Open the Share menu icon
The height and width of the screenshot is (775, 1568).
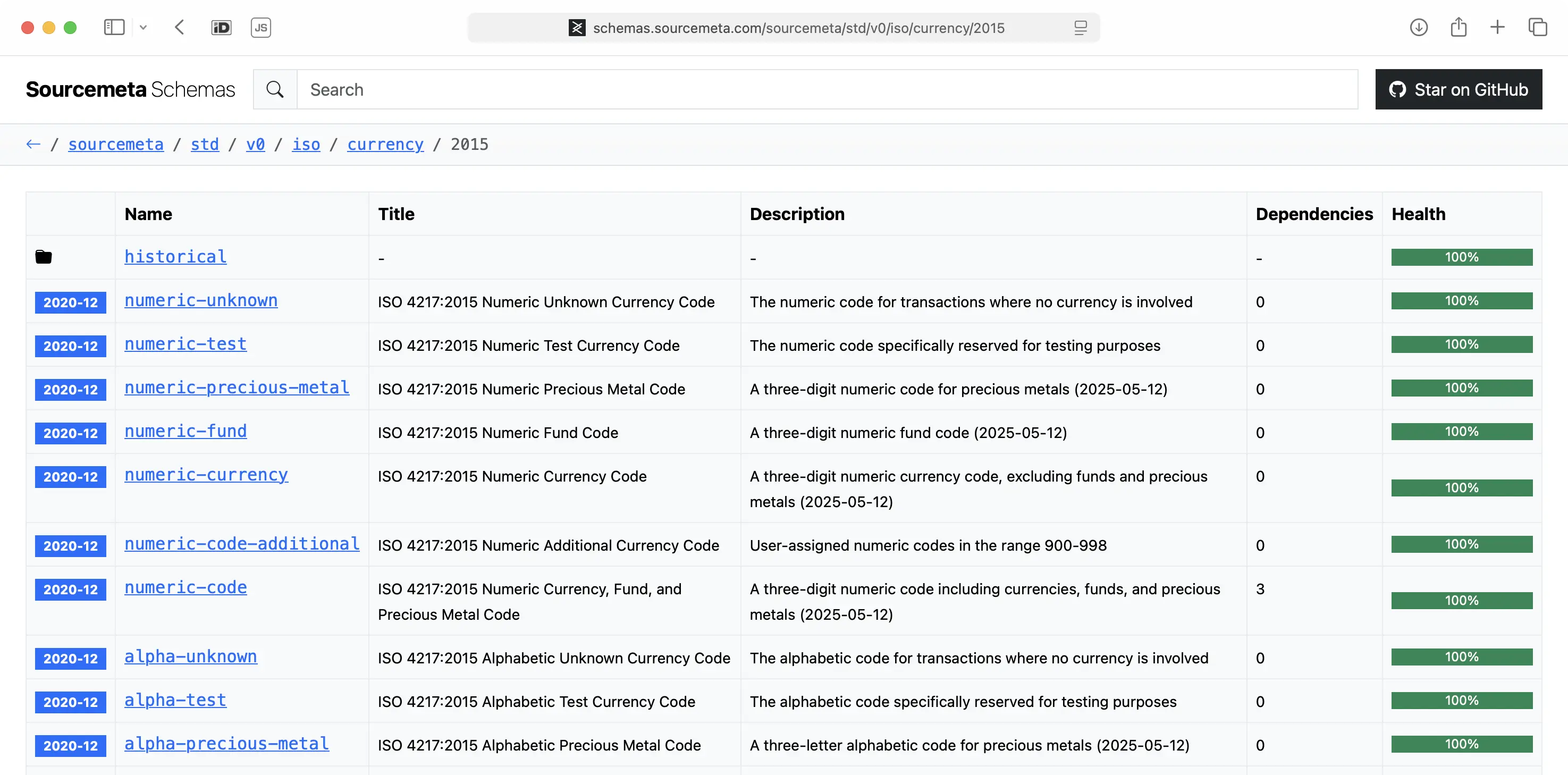(1458, 28)
